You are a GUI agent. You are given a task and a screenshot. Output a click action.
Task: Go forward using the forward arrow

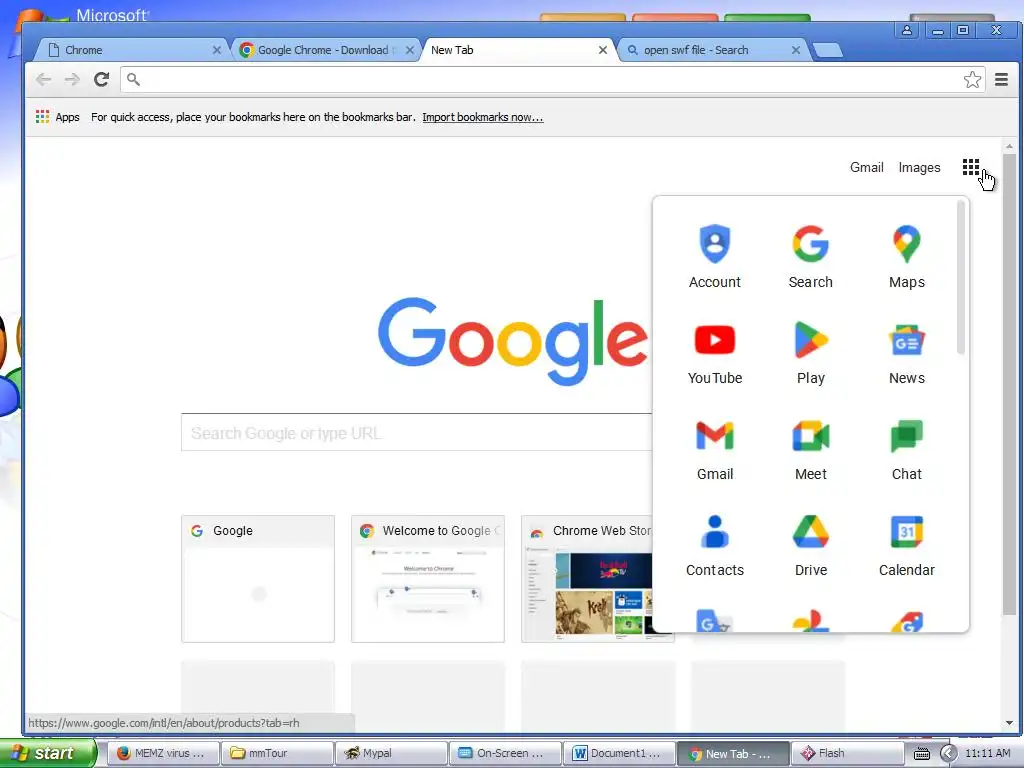[72, 80]
